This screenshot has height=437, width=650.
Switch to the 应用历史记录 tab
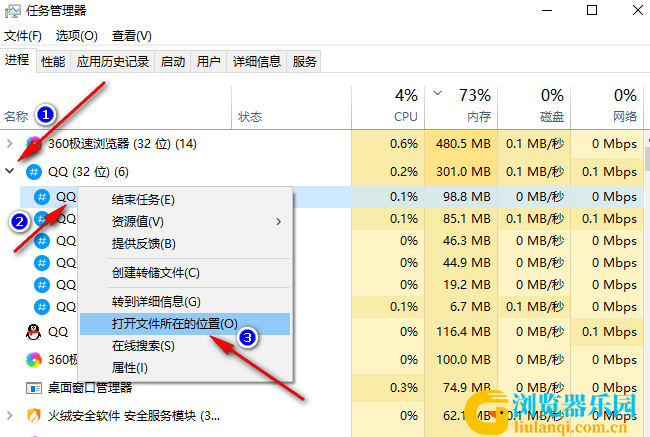click(x=113, y=62)
